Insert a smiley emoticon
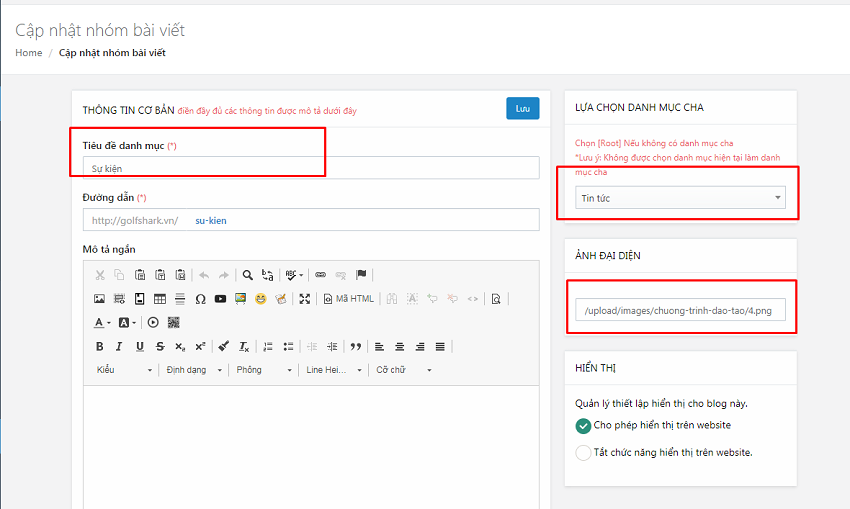Image resolution: width=850 pixels, height=509 pixels. pyautogui.click(x=261, y=298)
